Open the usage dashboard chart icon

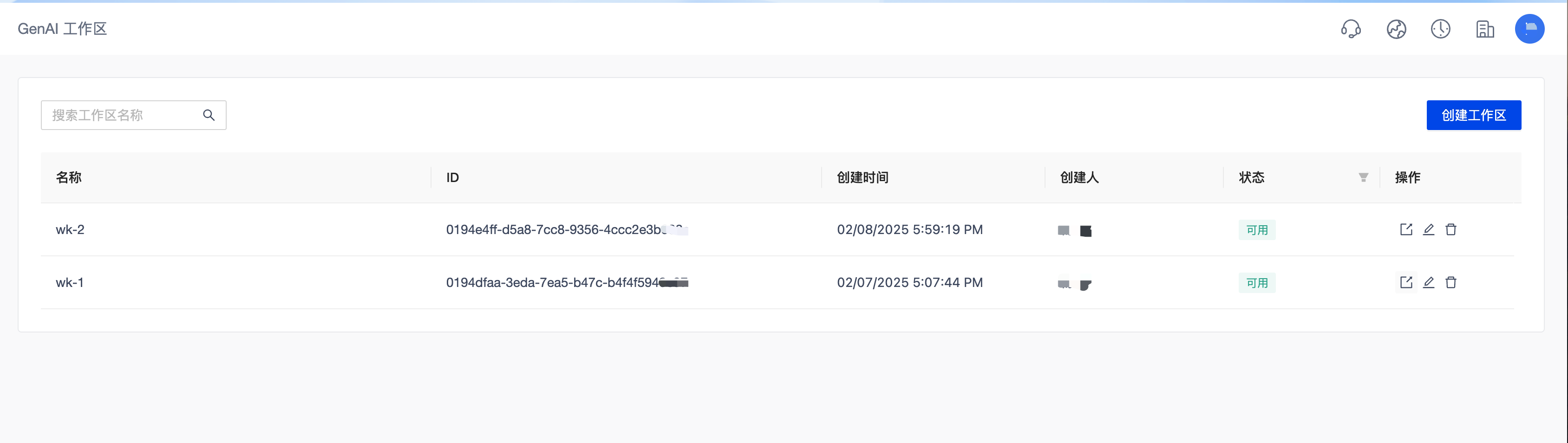pyautogui.click(x=1396, y=29)
